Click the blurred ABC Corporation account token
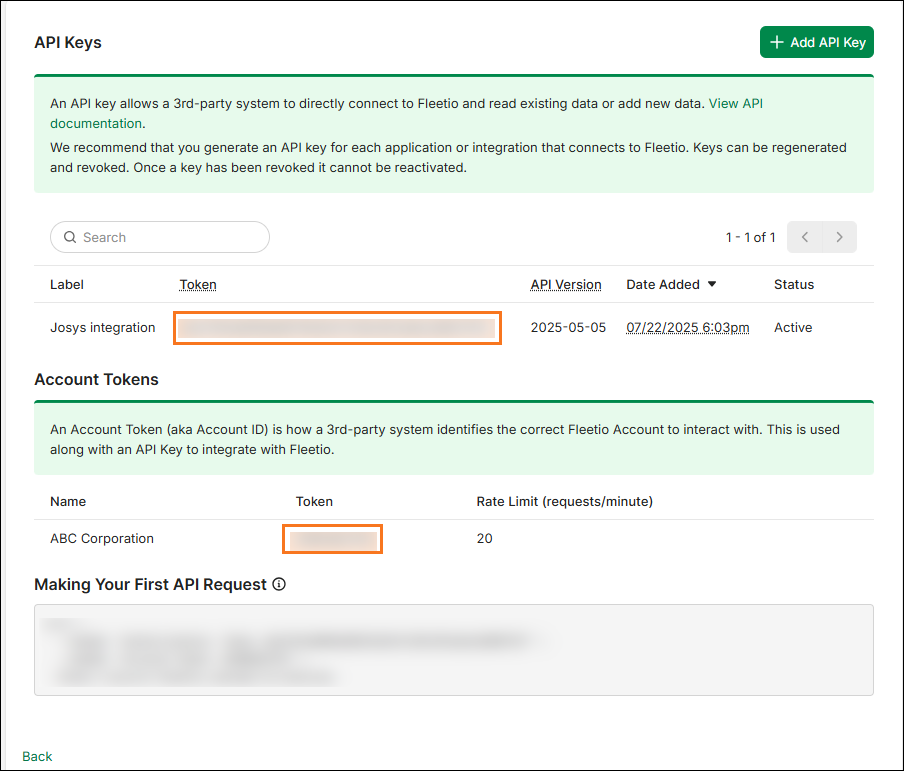Viewport: 904px width, 771px height. coord(332,539)
